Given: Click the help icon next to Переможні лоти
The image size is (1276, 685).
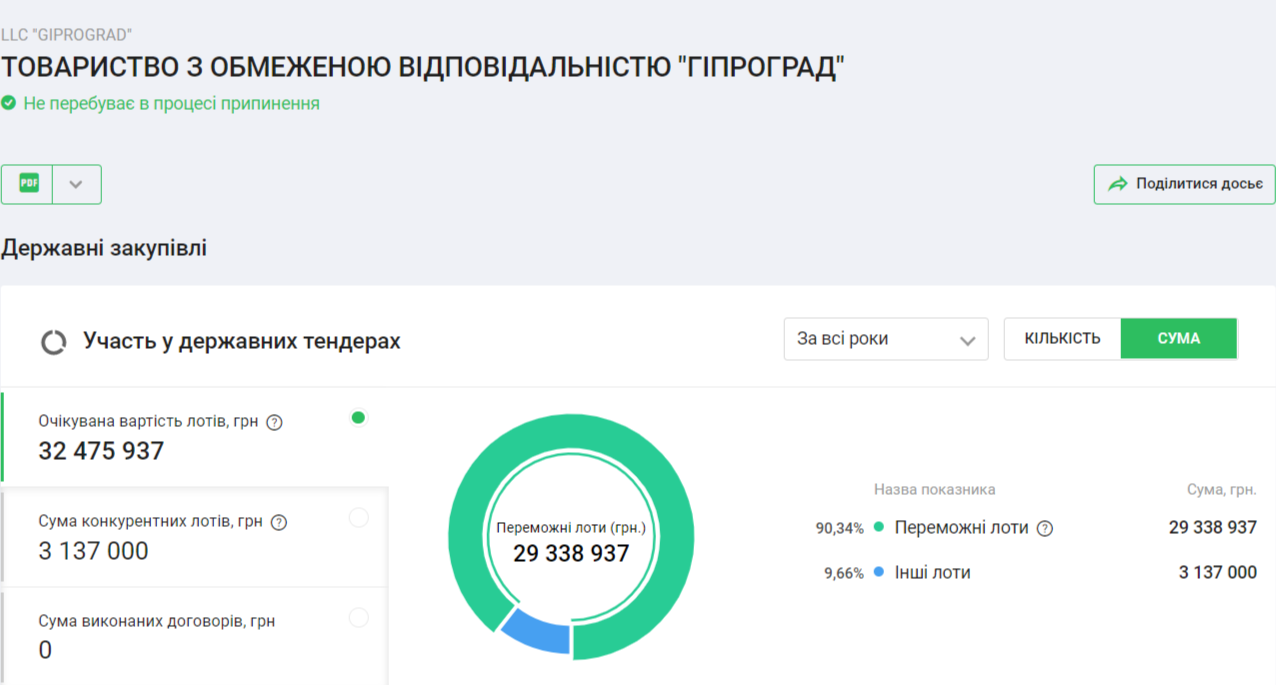Looking at the screenshot, I should pyautogui.click(x=1045, y=528).
